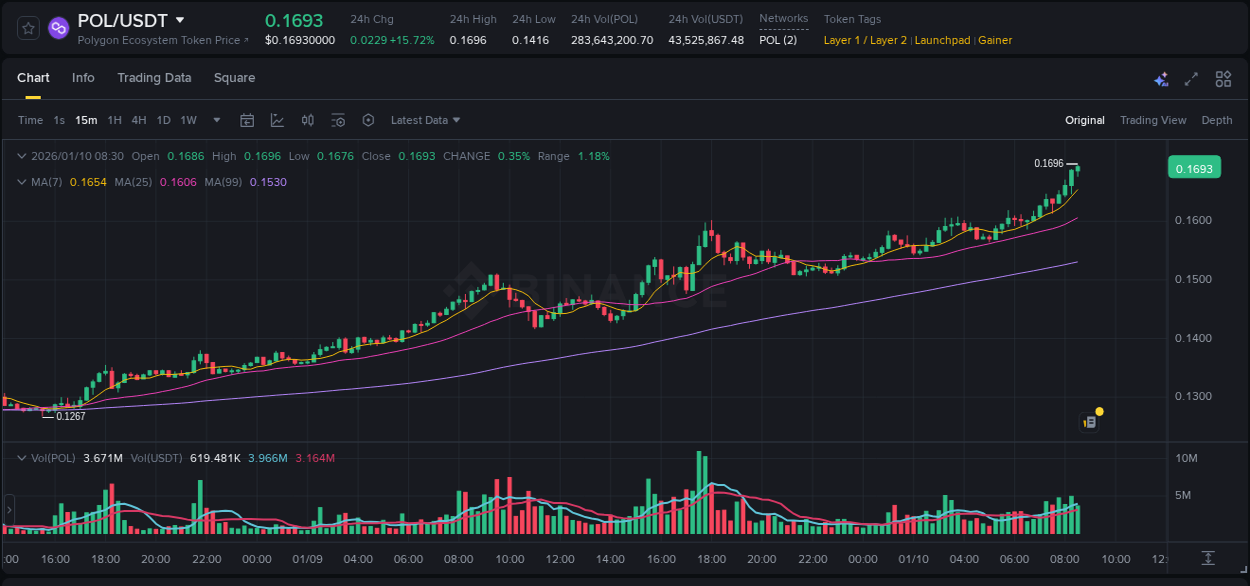Expand the interval dropdown next to 1W

[215, 119]
